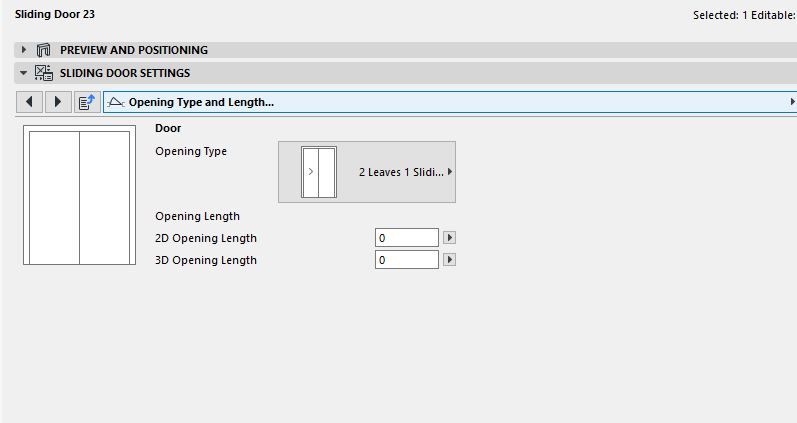Expand the Preview and Positioning panel triangle
797x423 pixels.
[24, 50]
